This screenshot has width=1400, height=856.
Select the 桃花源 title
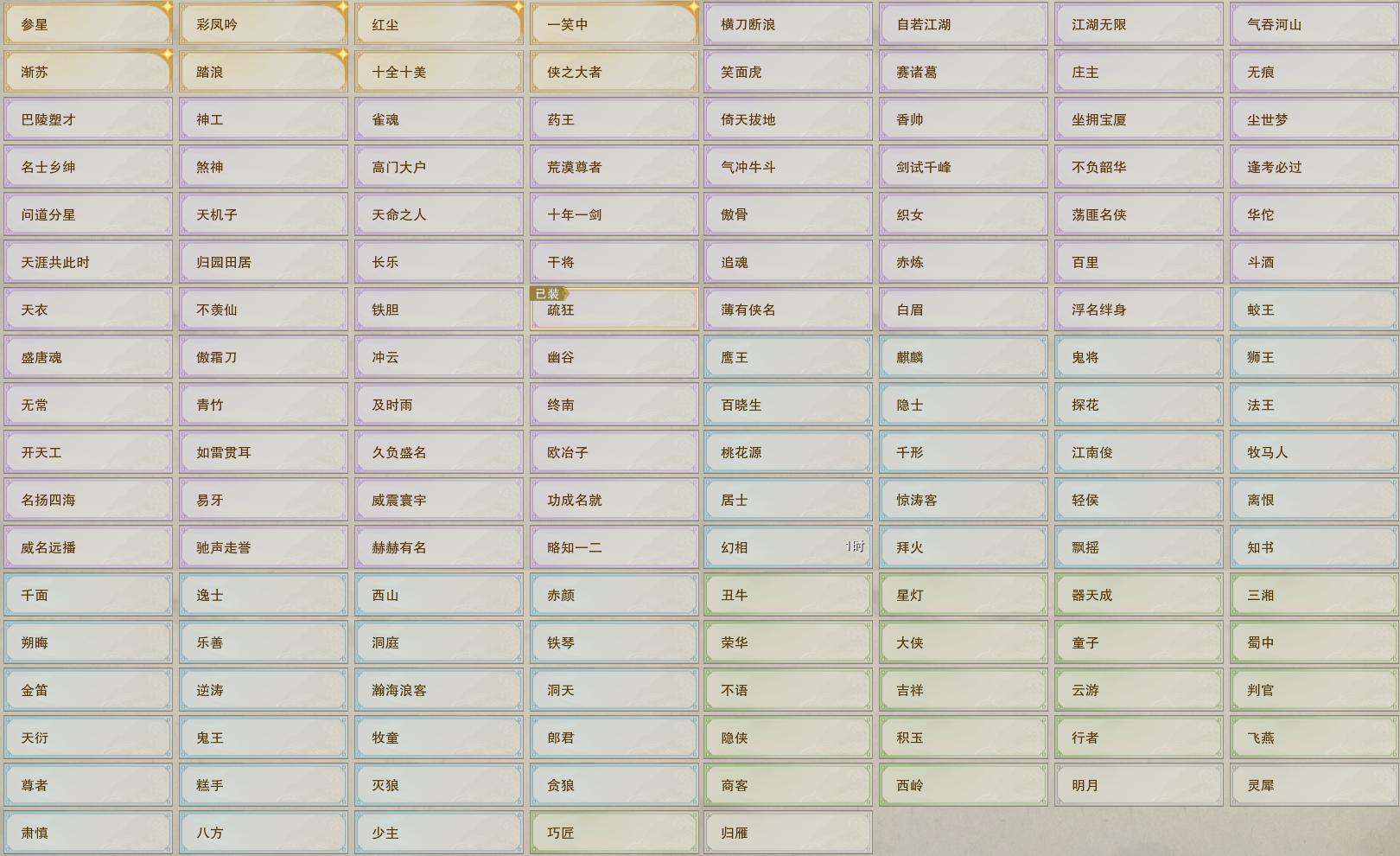(787, 452)
